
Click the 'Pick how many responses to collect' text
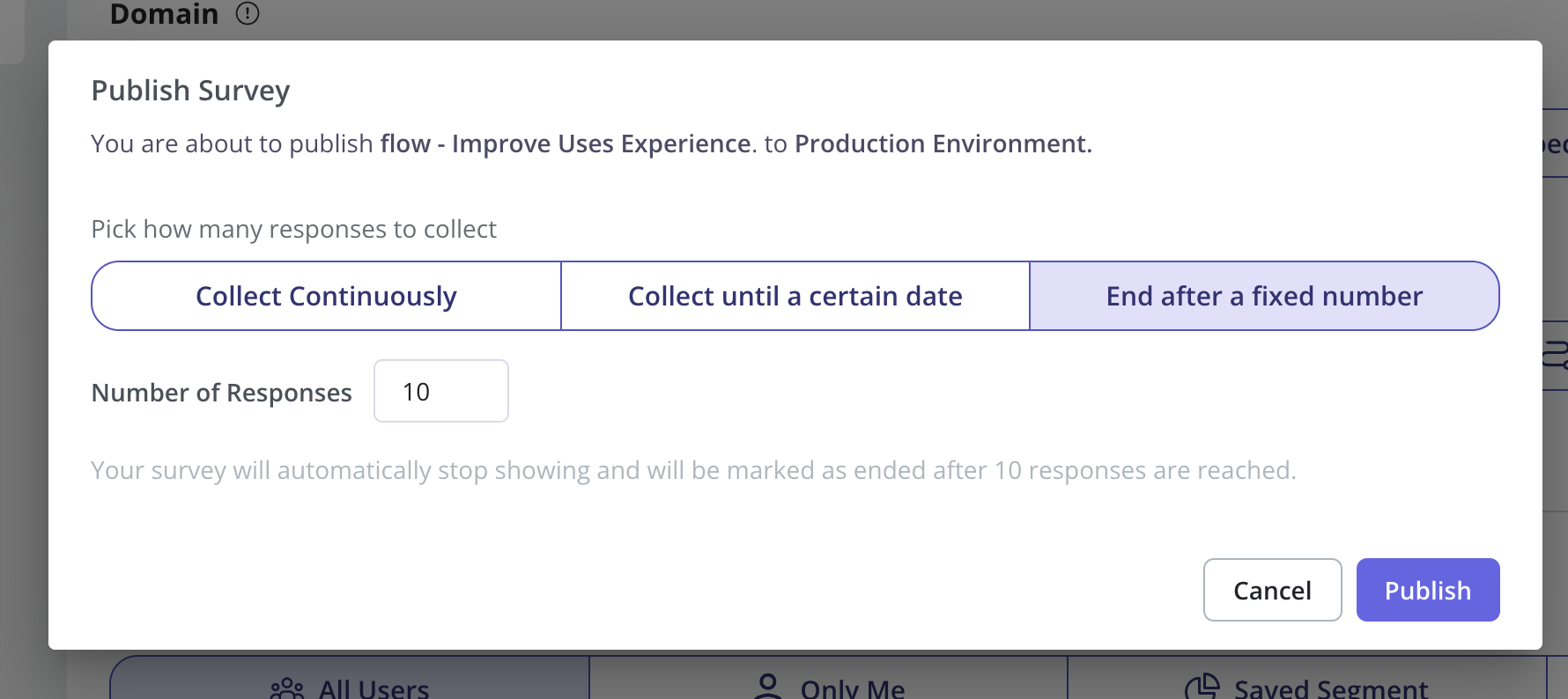(x=293, y=229)
